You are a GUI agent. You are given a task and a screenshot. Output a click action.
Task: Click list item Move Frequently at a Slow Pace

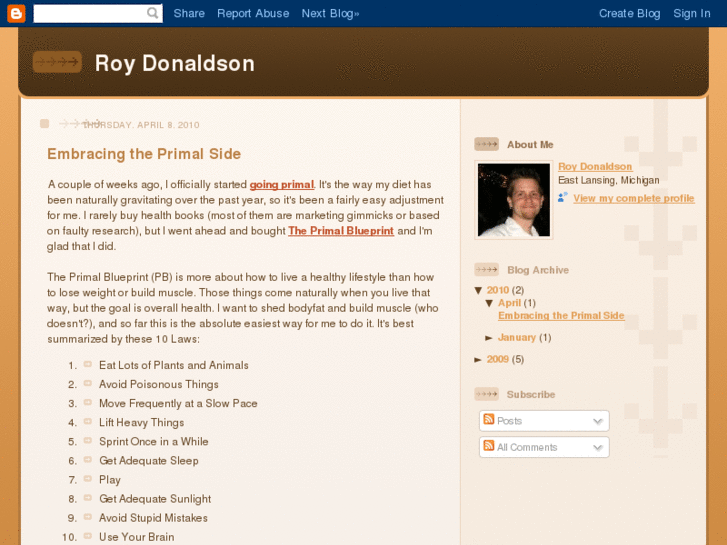179,404
